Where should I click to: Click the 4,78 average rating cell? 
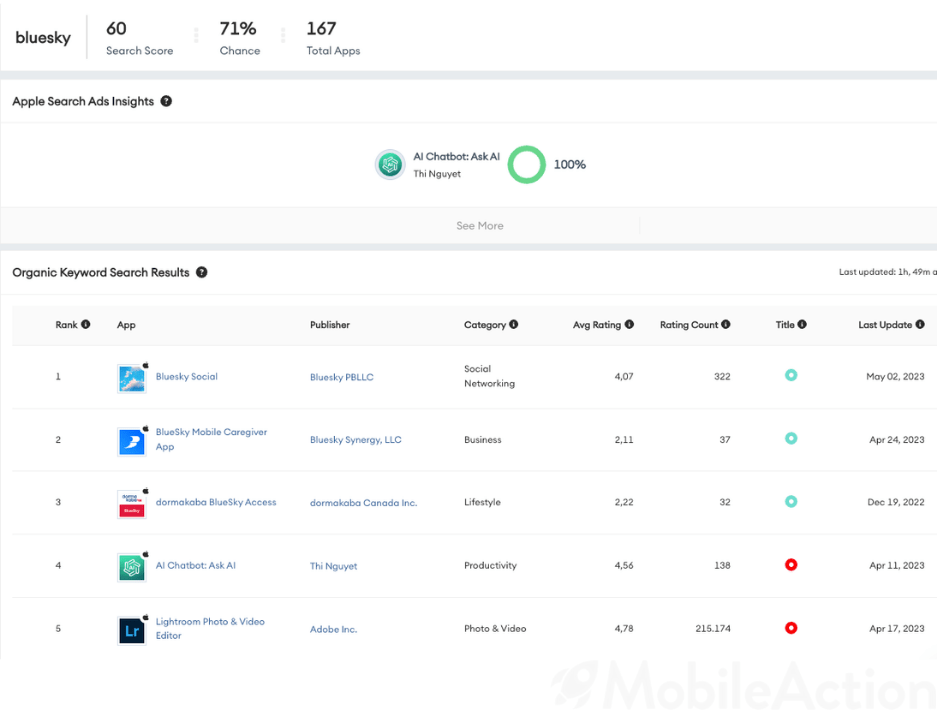point(624,629)
